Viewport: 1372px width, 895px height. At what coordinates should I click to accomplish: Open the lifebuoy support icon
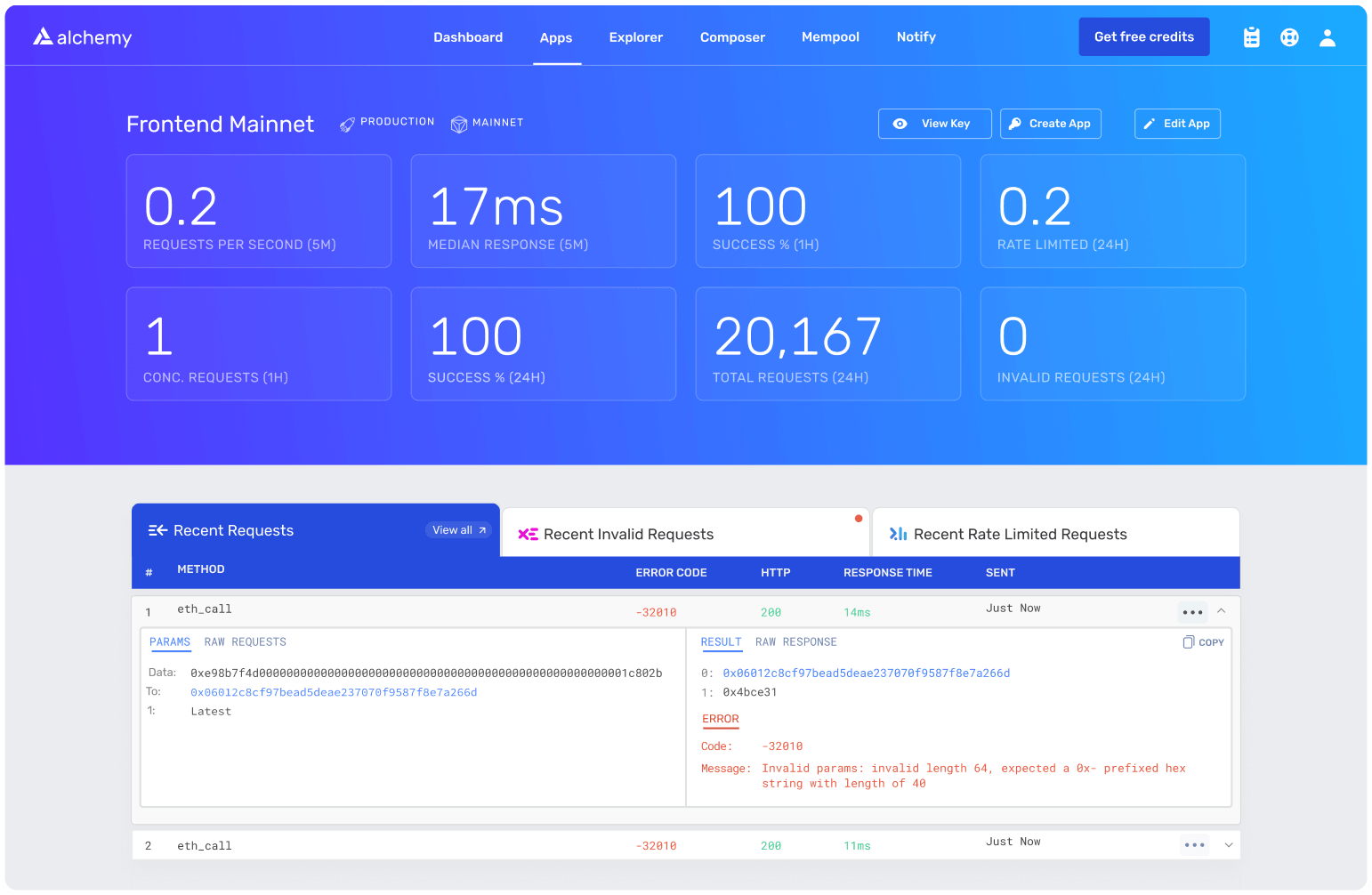click(1289, 37)
